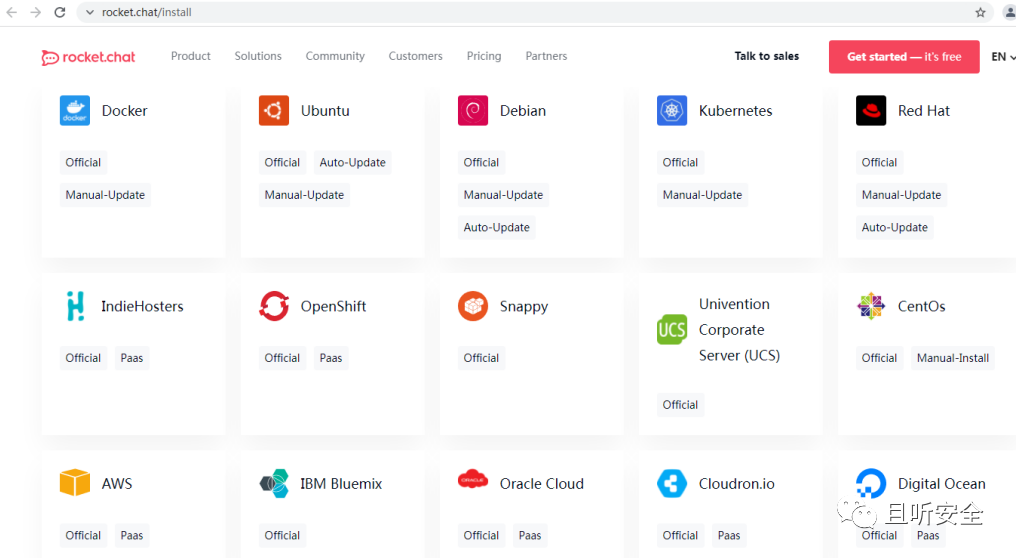Open the Docker install title
Viewport: 1016px width, 558px height.
[x=124, y=111]
